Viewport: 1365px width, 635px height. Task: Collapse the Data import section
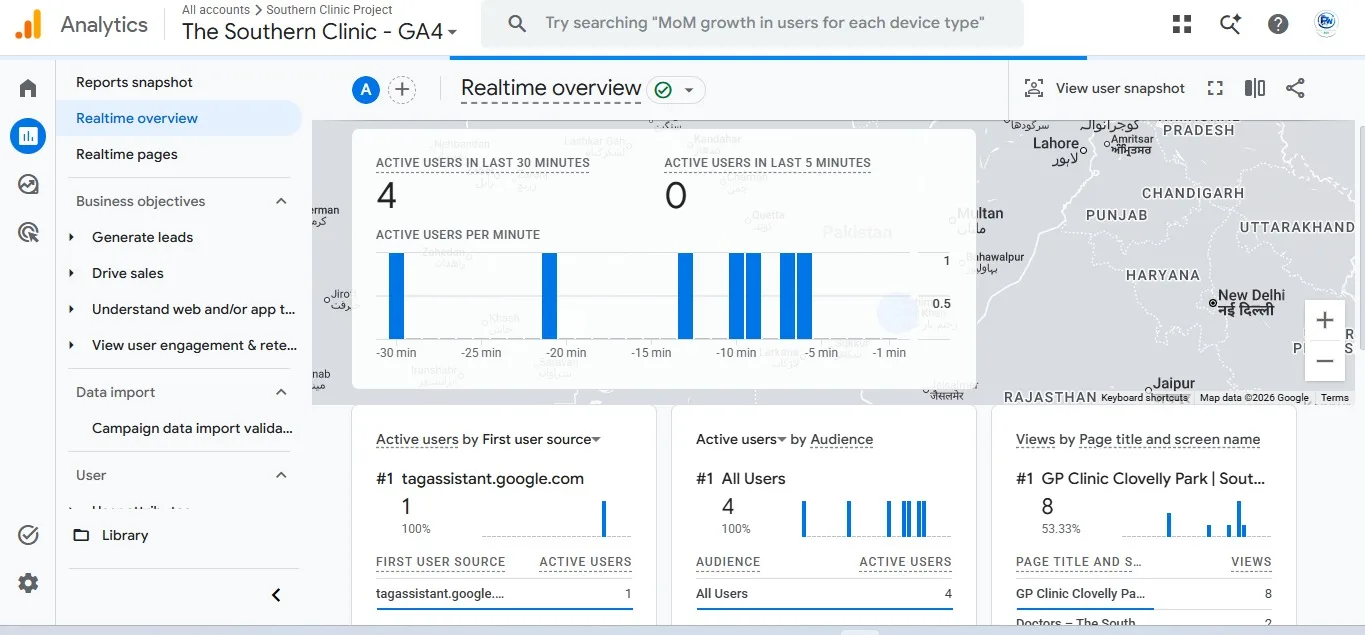pos(281,392)
